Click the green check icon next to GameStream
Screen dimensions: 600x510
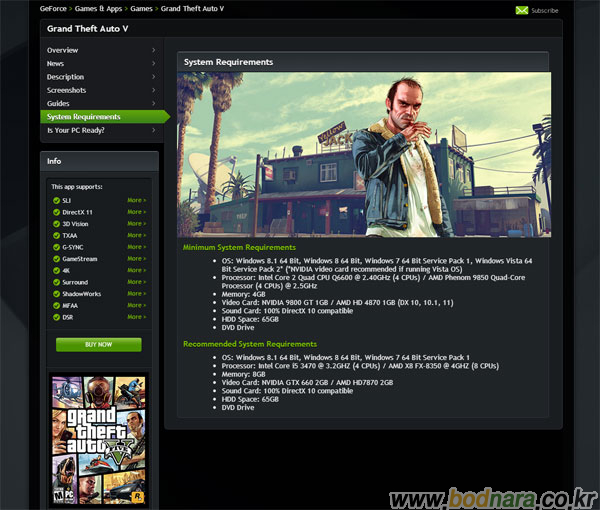pos(56,259)
